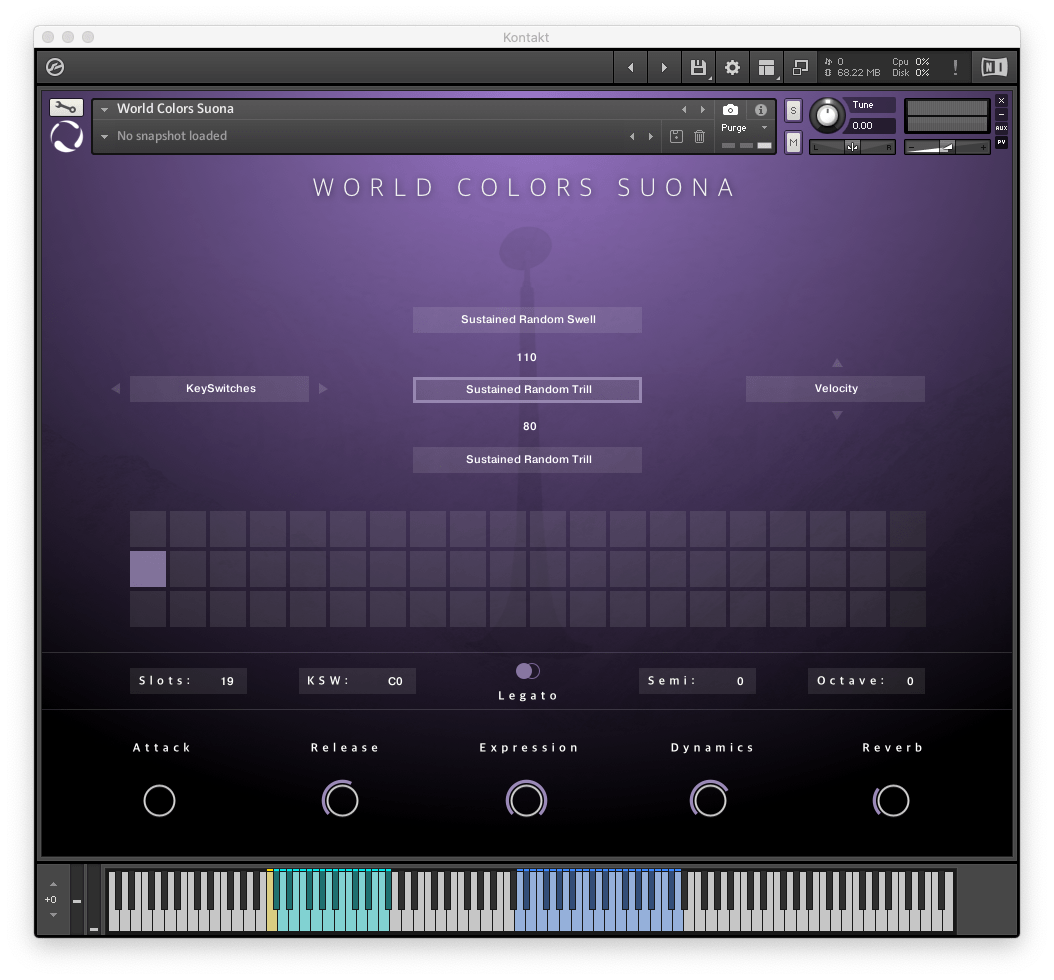Solo the instrument with the S button
The image size is (1054, 980).
pyautogui.click(x=793, y=110)
